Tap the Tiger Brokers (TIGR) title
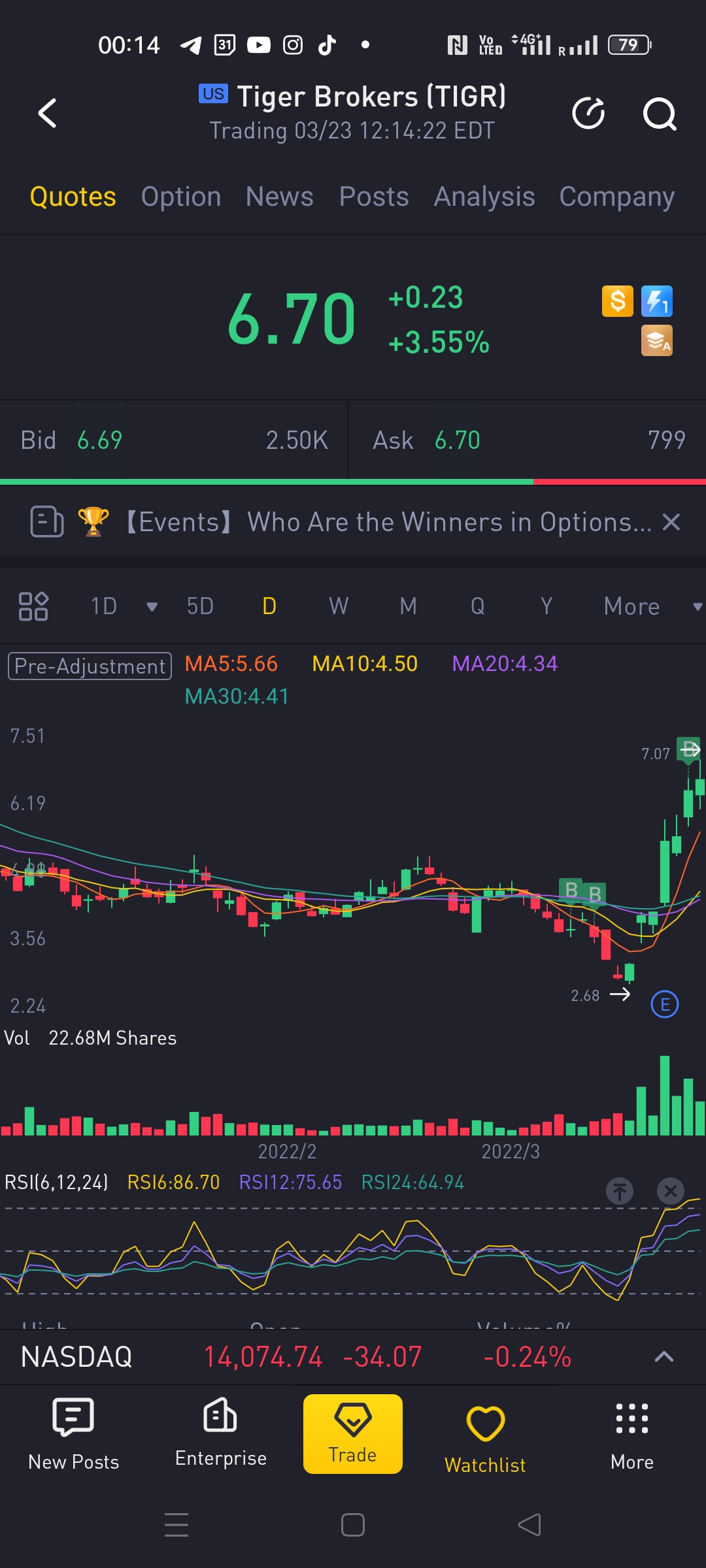 click(x=371, y=97)
